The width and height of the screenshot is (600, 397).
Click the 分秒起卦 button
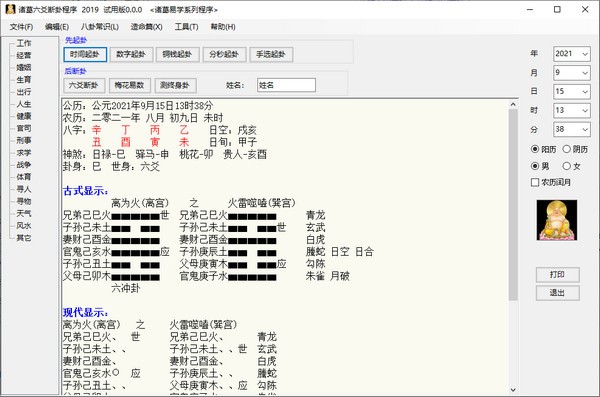point(224,54)
